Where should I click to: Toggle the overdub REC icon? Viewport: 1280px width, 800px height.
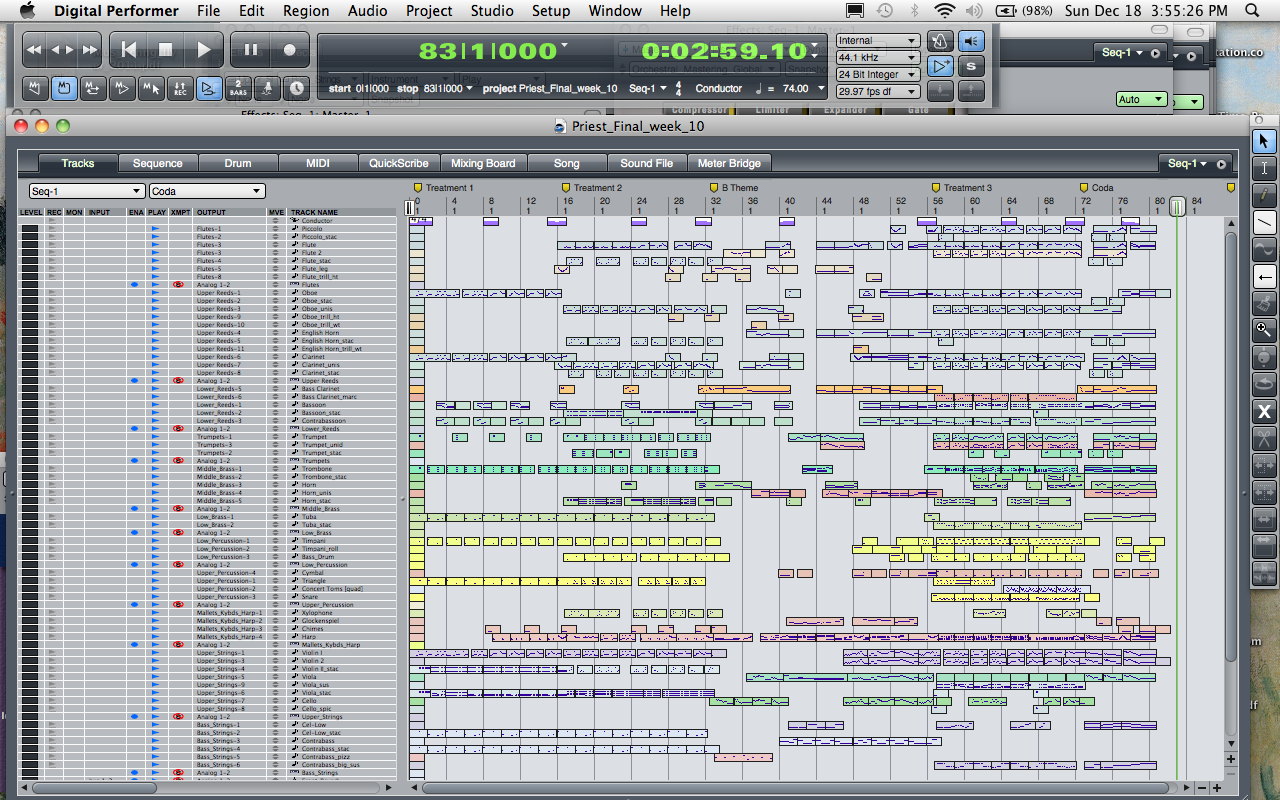pos(180,88)
